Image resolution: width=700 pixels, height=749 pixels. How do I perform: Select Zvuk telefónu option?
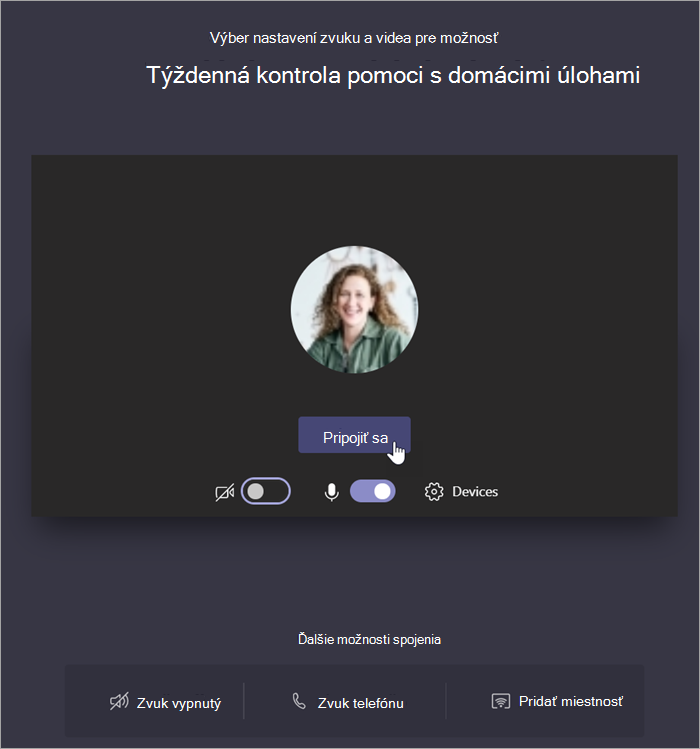pos(361,703)
